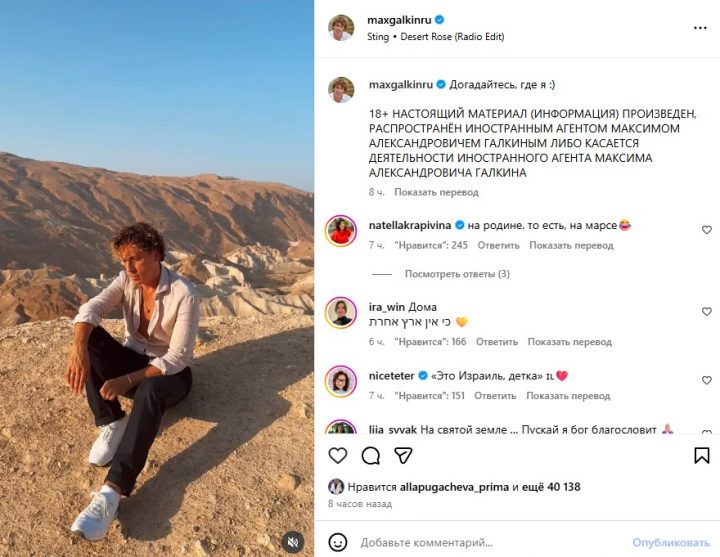Like natellakrapivina's comment
Image resolution: width=720 pixels, height=557 pixels.
click(706, 230)
